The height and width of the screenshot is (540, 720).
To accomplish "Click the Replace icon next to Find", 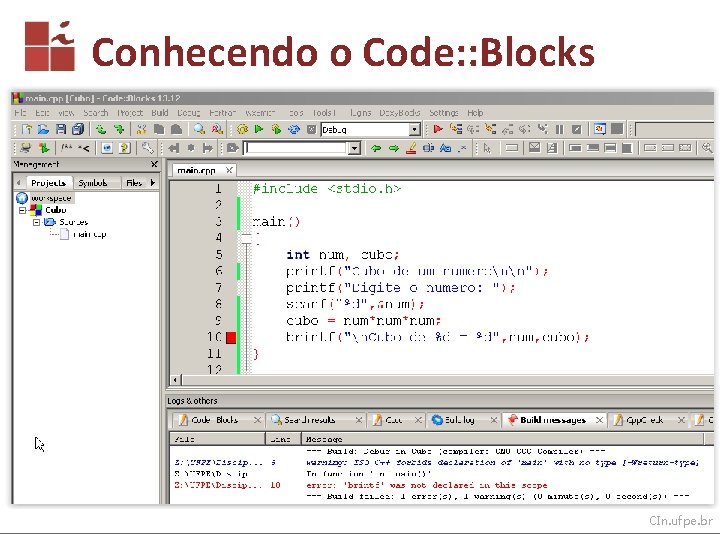I will (217, 129).
